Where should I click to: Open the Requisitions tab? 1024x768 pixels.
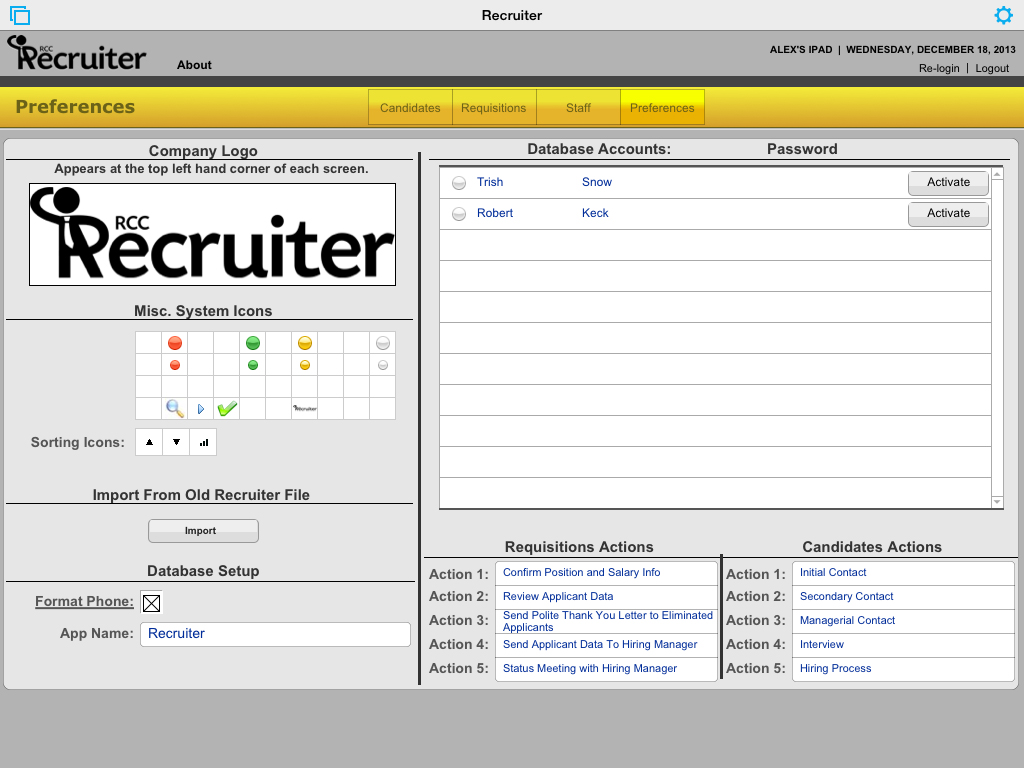493,108
